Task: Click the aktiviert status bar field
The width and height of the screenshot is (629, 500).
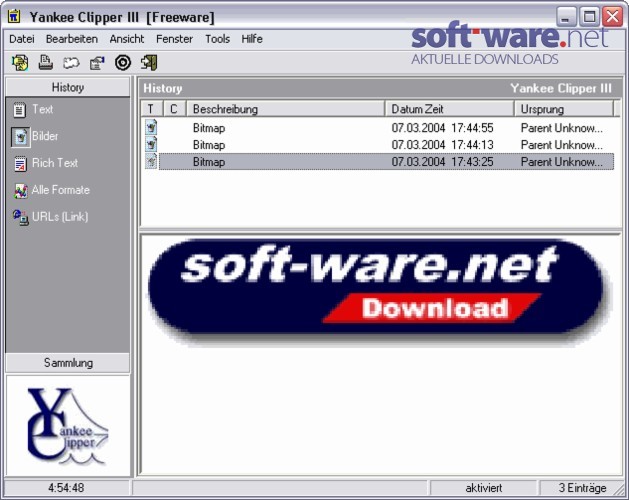Action: point(483,488)
